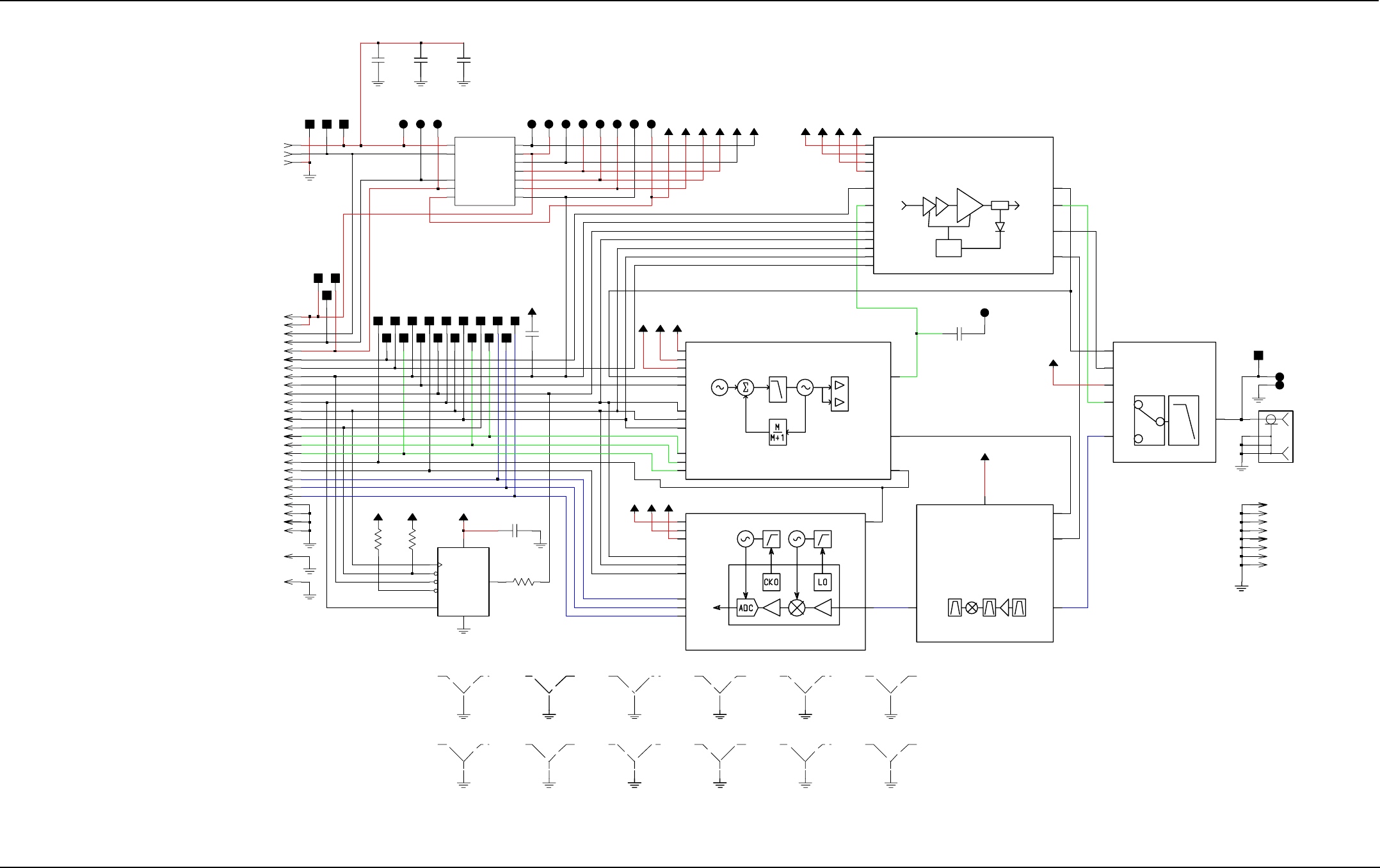Select the resistor at the small IC output
This screenshot has height=868, width=1380.
click(x=524, y=582)
